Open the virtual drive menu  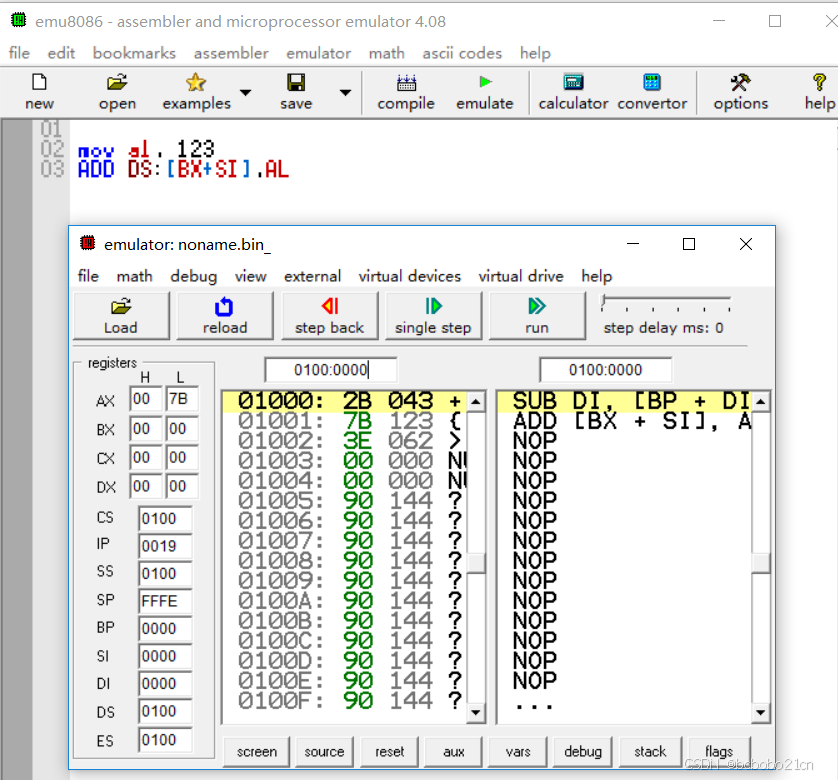pyautogui.click(x=521, y=276)
